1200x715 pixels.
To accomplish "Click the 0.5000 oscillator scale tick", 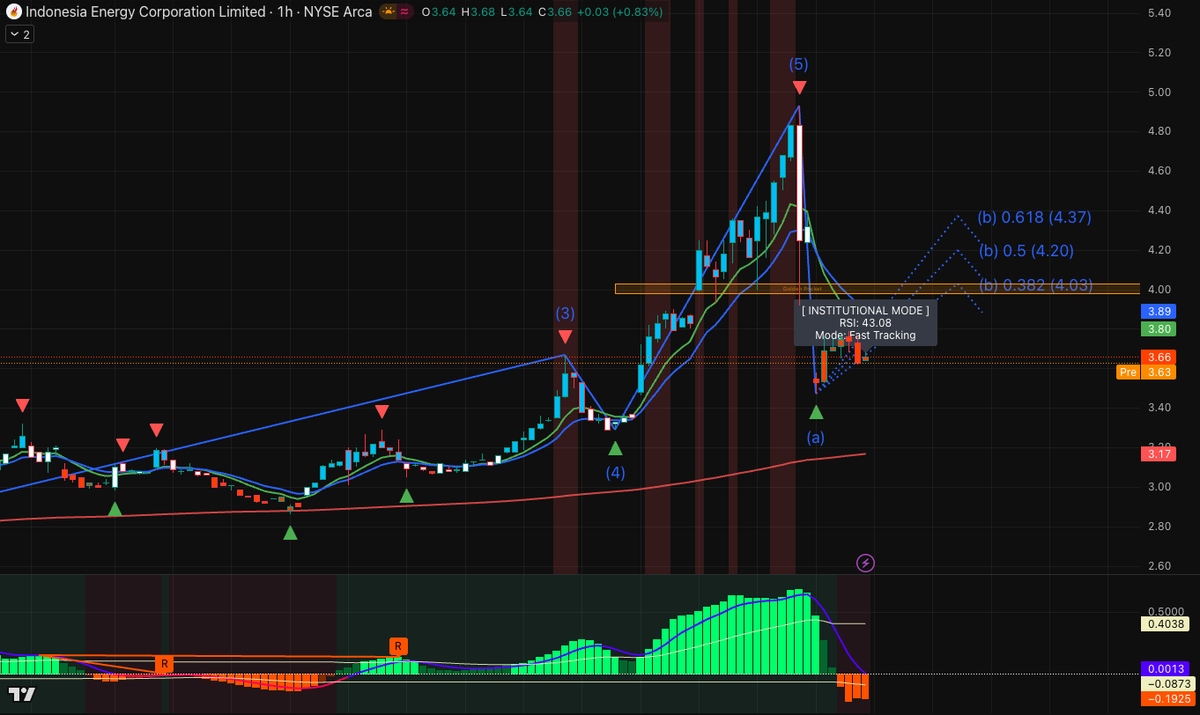I will coord(1164,611).
